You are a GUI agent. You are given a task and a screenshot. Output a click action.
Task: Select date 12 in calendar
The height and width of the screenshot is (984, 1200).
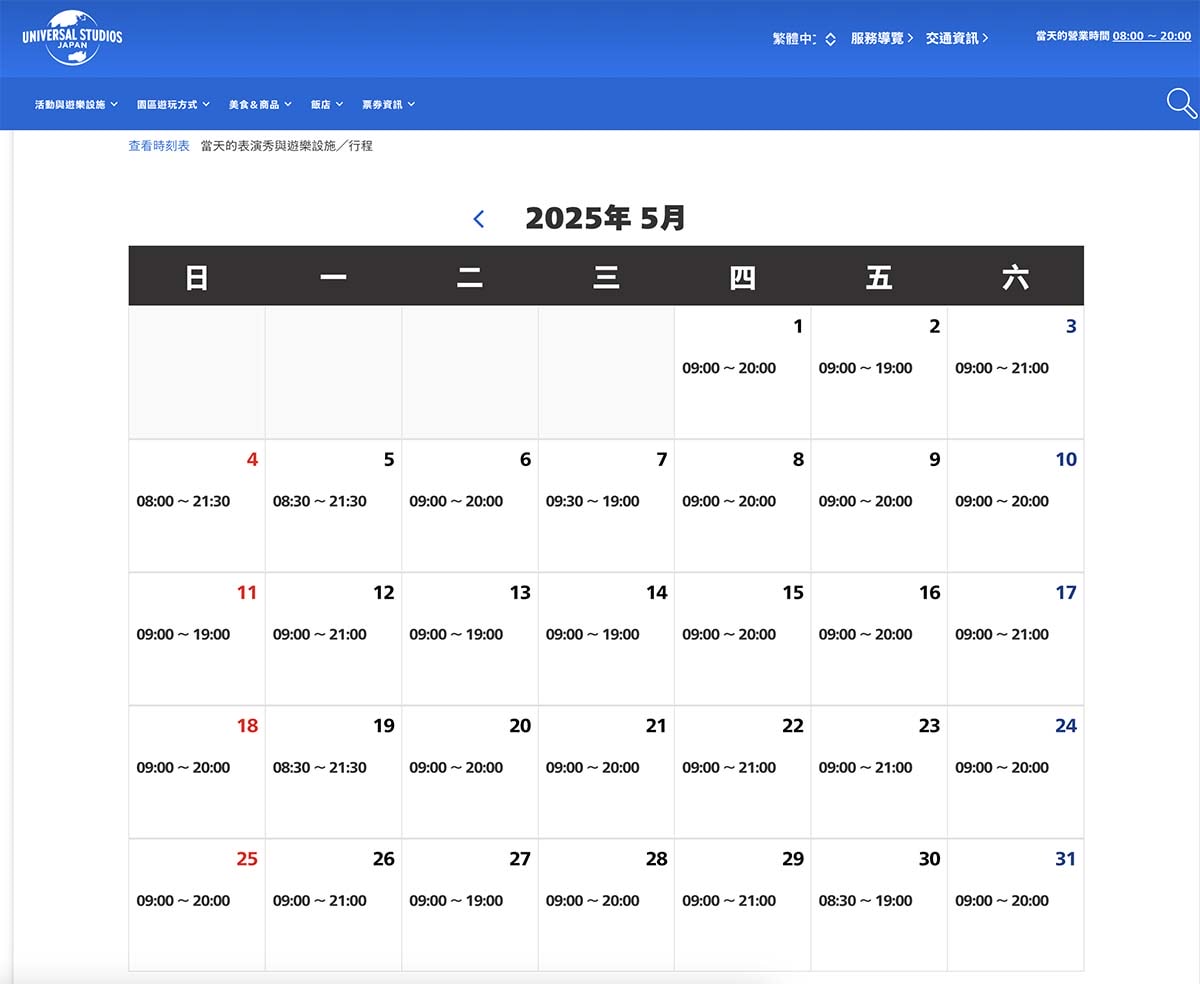click(333, 638)
